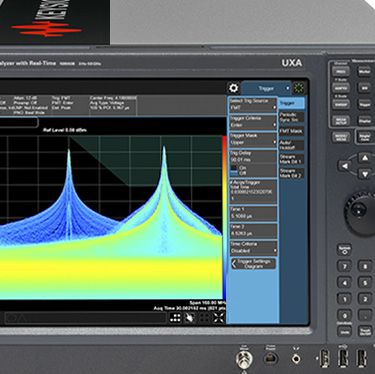Viewport: 375px width, 374px height.
Task: Open the Auto/Holdoff tab
Action: pos(291,145)
